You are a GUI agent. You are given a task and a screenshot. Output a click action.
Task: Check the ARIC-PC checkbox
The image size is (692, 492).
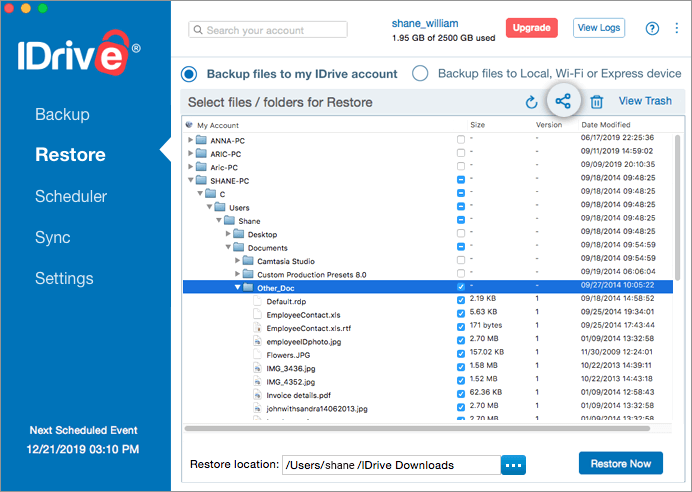(x=461, y=153)
